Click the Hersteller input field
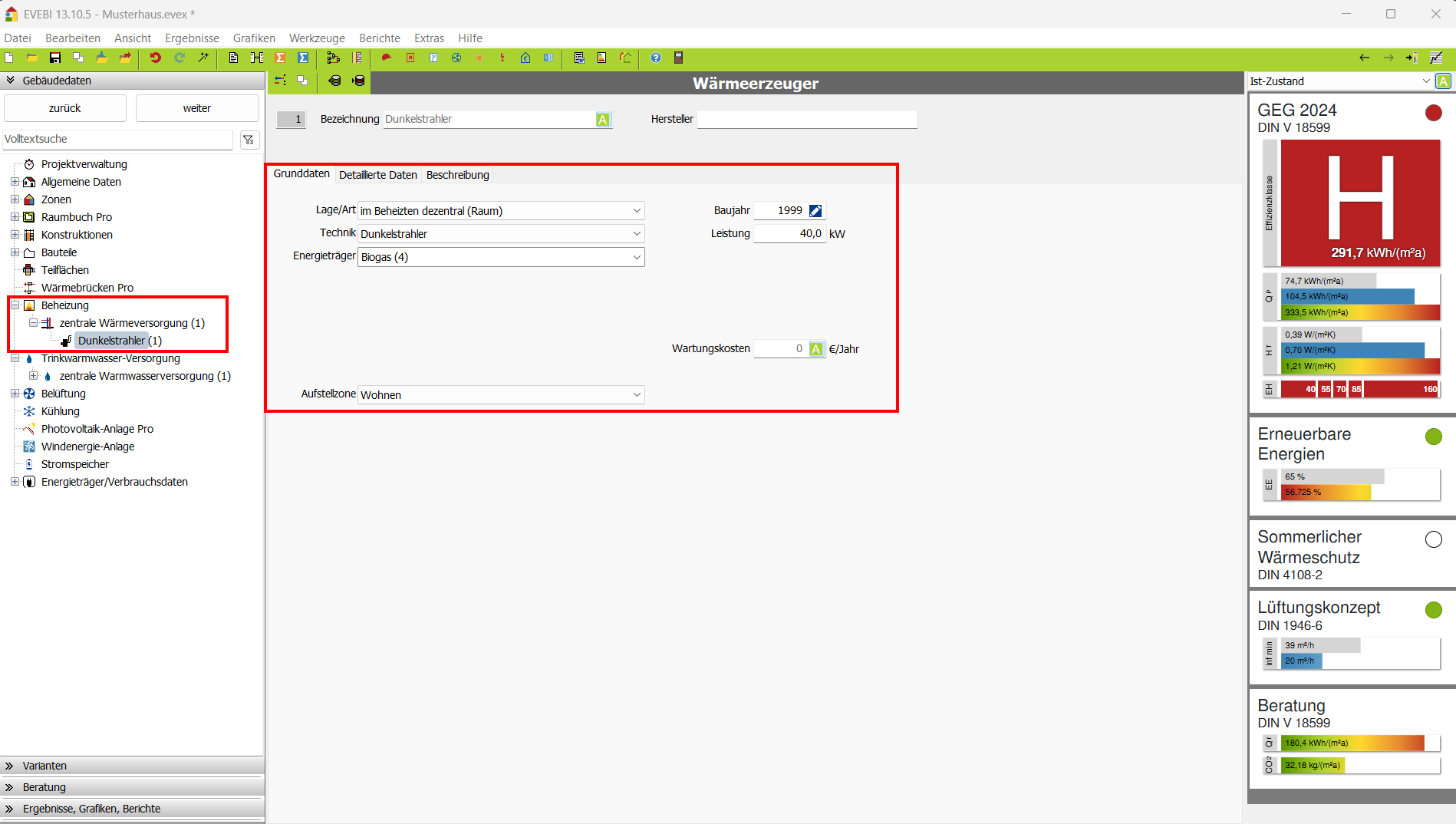 (806, 119)
